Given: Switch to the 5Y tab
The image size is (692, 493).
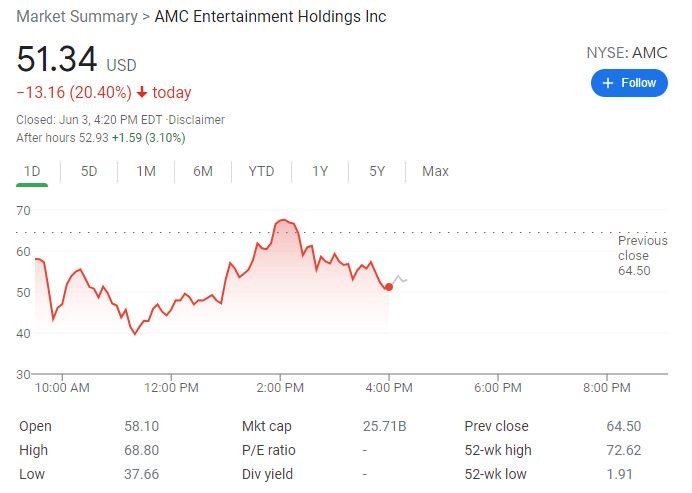Looking at the screenshot, I should point(377,171).
